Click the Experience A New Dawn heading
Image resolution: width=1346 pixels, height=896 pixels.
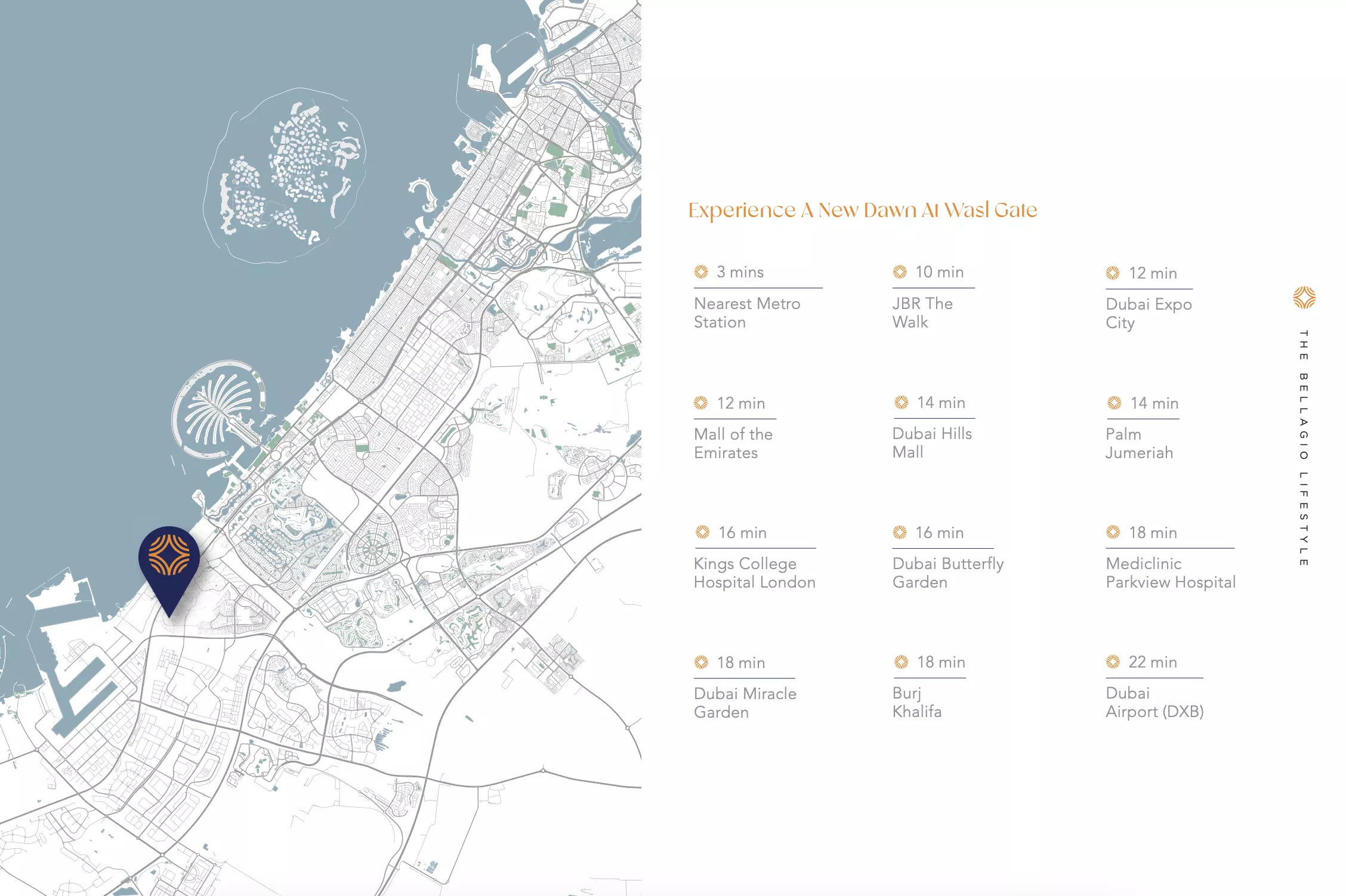pos(862,210)
